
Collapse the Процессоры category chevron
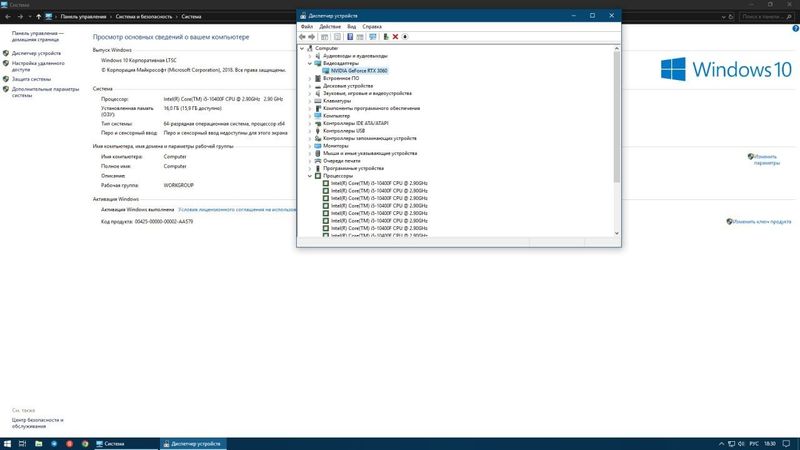(x=310, y=176)
